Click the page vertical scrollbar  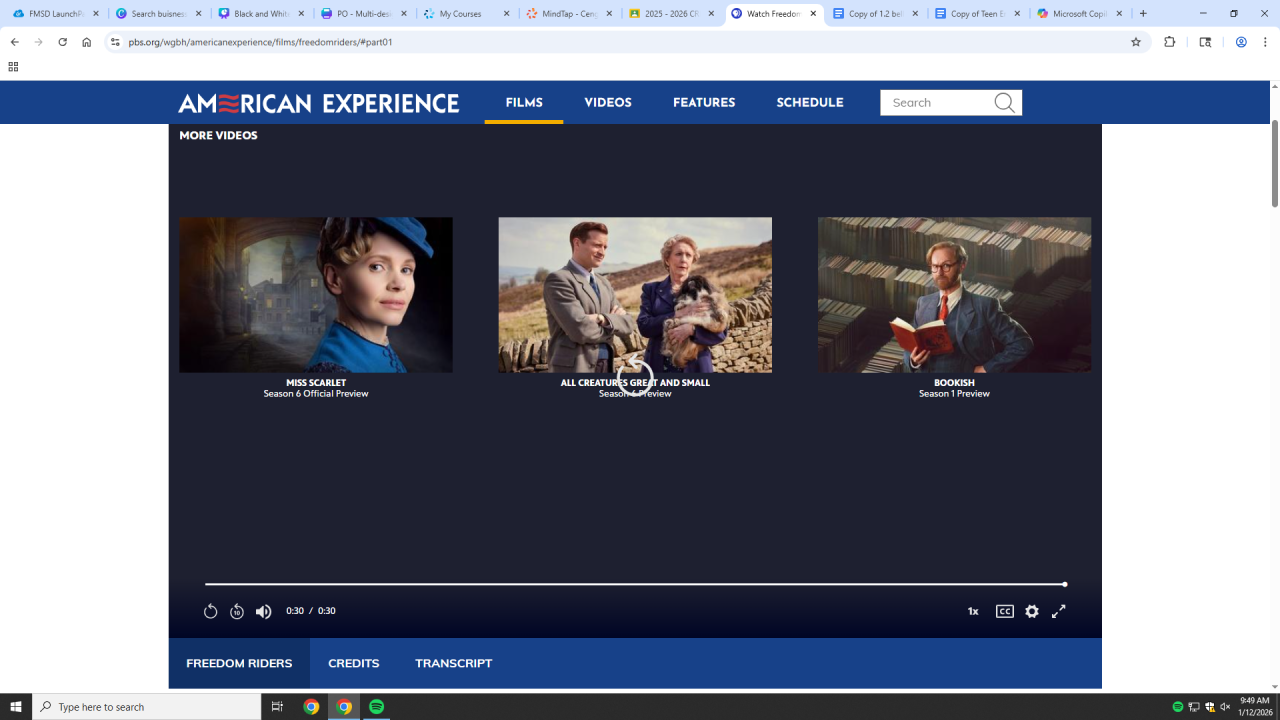[1275, 164]
